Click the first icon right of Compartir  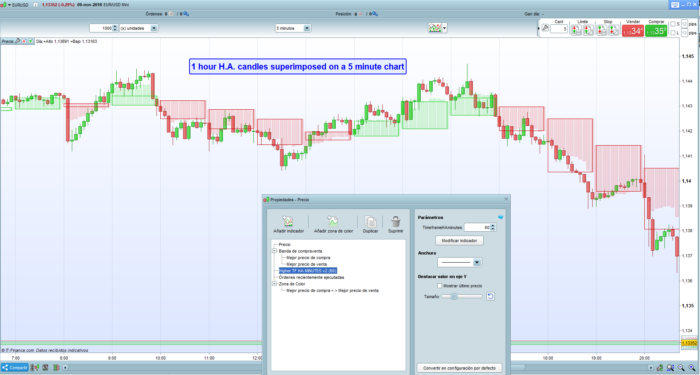pyautogui.click(x=34, y=367)
